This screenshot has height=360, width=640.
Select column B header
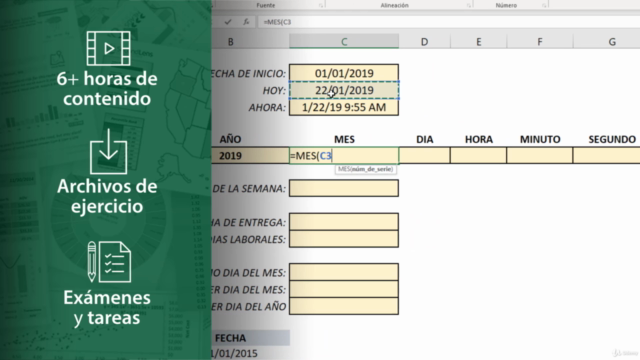point(250,42)
